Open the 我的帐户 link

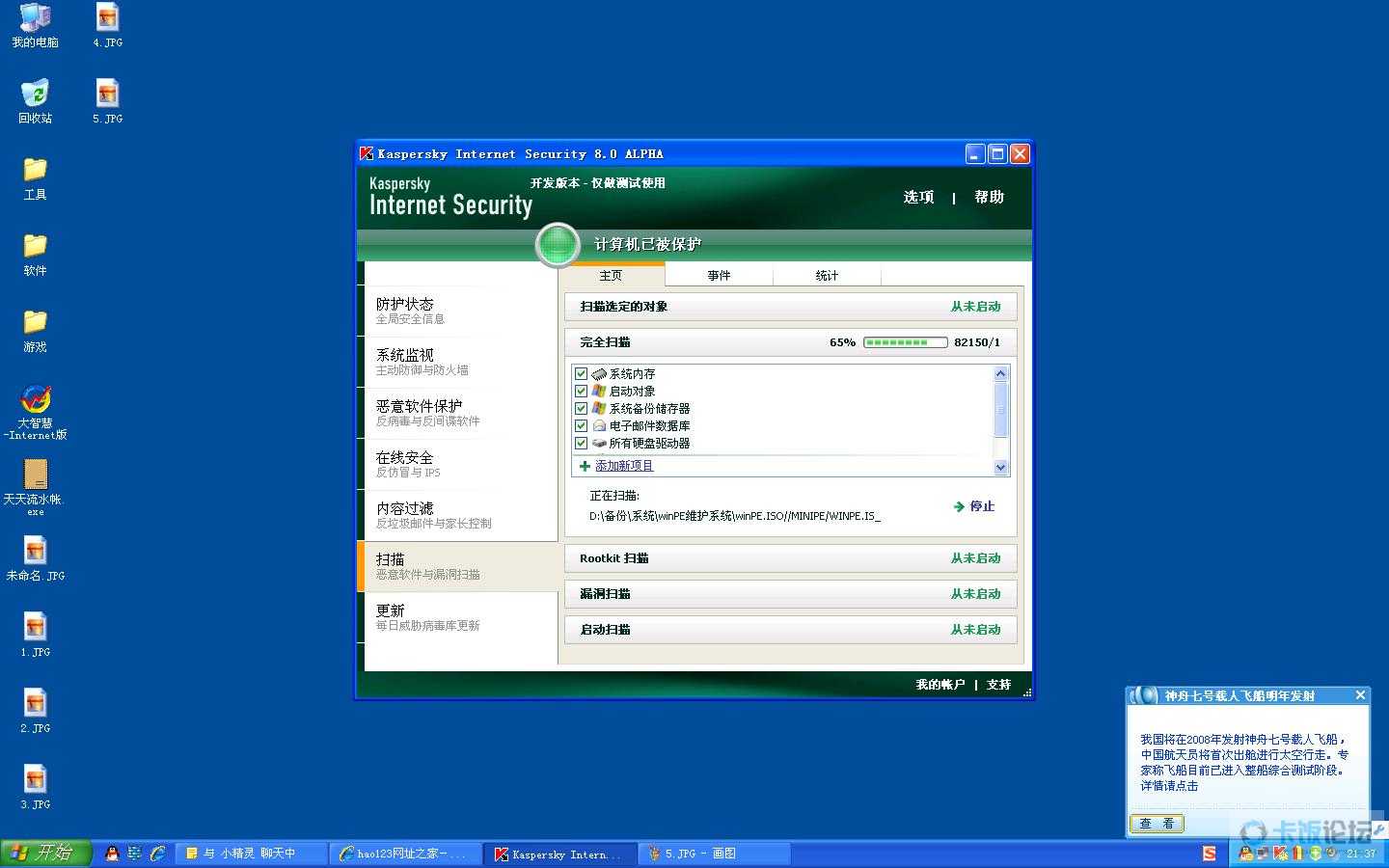point(940,685)
